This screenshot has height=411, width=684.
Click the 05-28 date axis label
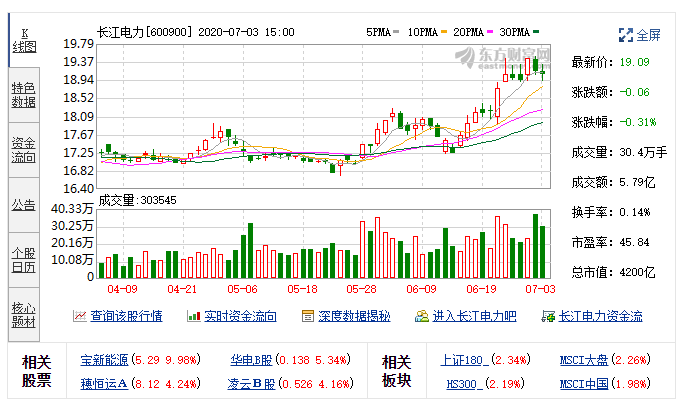pyautogui.click(x=361, y=289)
